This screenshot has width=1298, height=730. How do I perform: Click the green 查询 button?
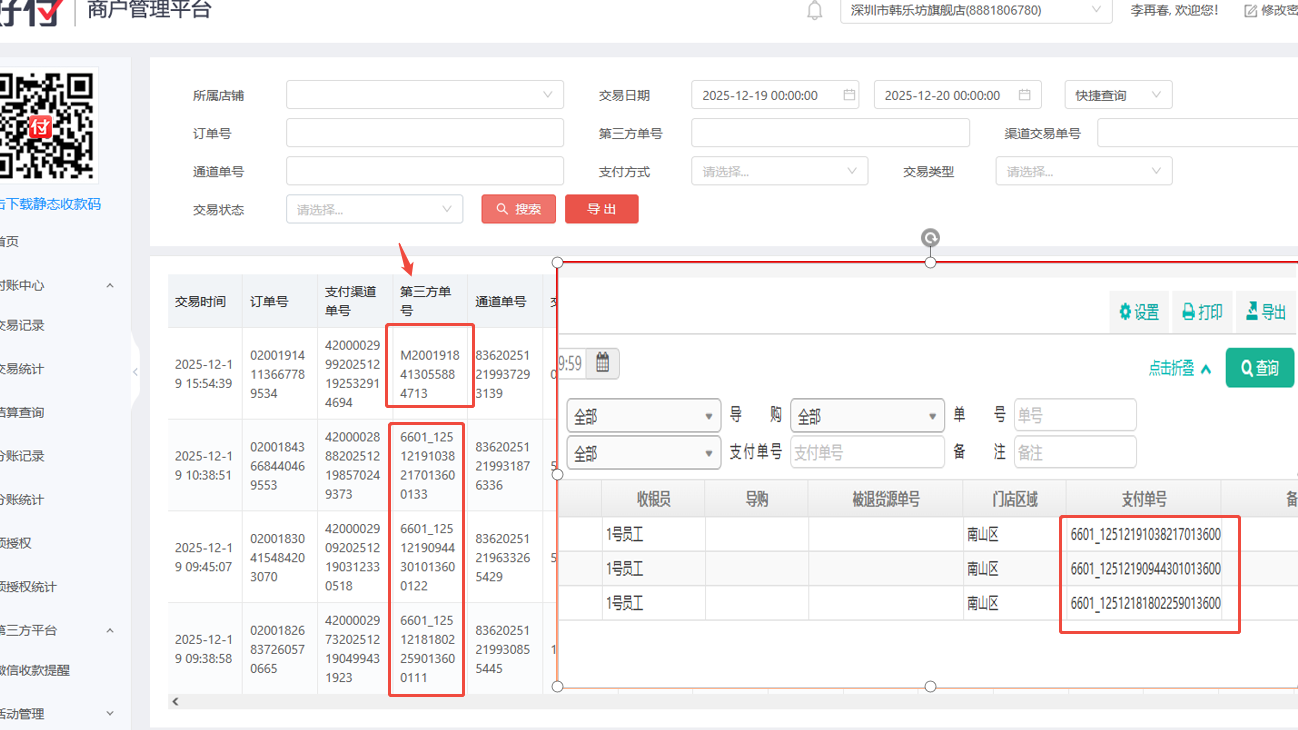pyautogui.click(x=1259, y=368)
